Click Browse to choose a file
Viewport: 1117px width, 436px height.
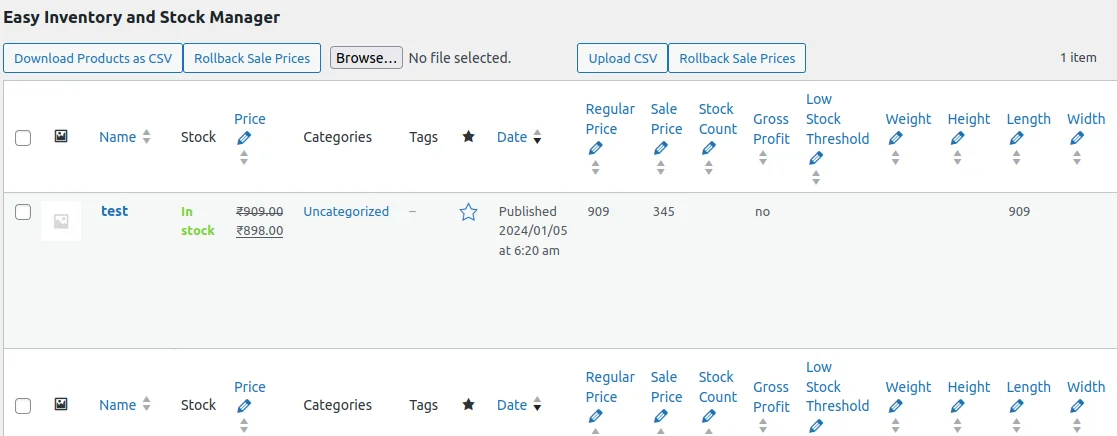pyautogui.click(x=367, y=58)
